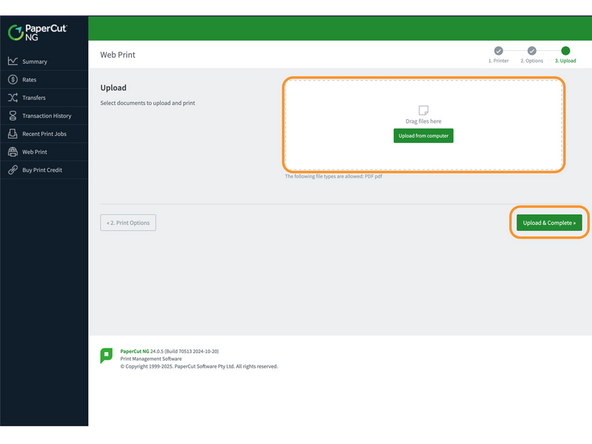Click the 'Drag files here' text
The image size is (592, 444).
[x=423, y=121]
